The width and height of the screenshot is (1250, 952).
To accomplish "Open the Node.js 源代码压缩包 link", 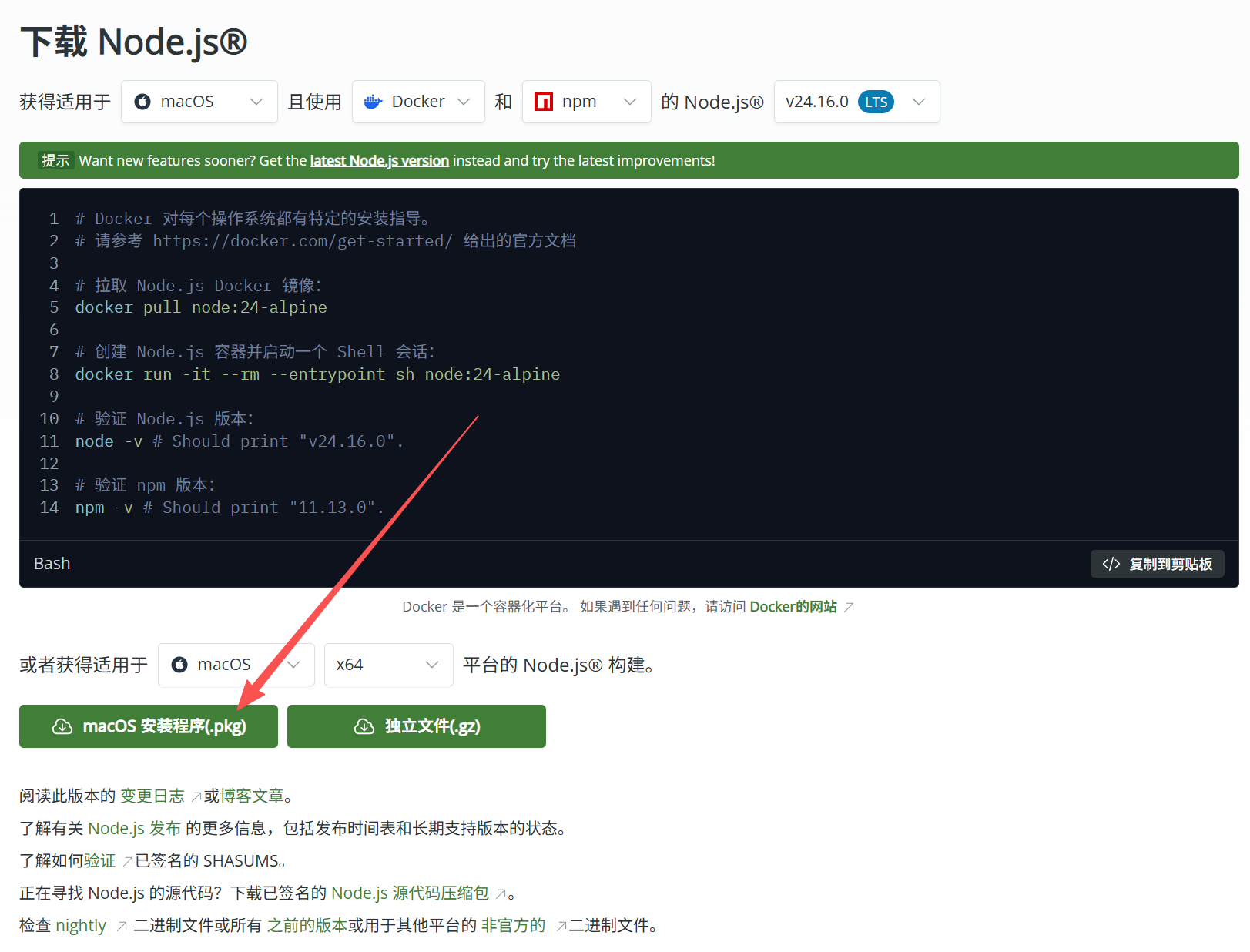I will click(x=410, y=893).
